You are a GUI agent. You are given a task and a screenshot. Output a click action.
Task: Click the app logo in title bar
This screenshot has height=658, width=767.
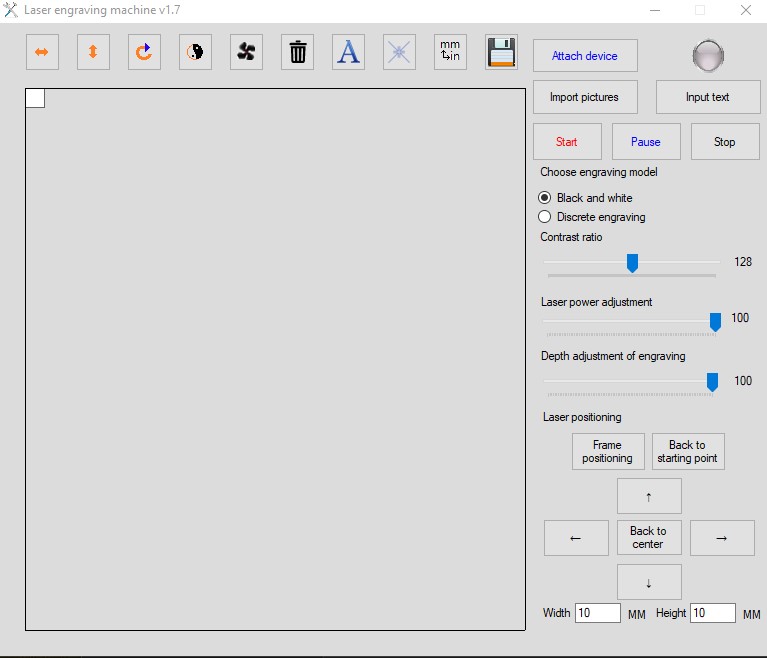(x=10, y=10)
